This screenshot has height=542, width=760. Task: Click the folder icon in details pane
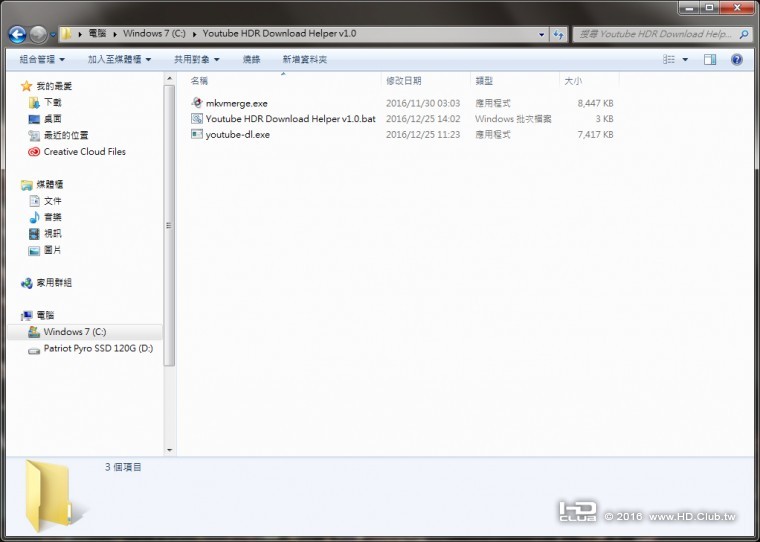[51, 495]
